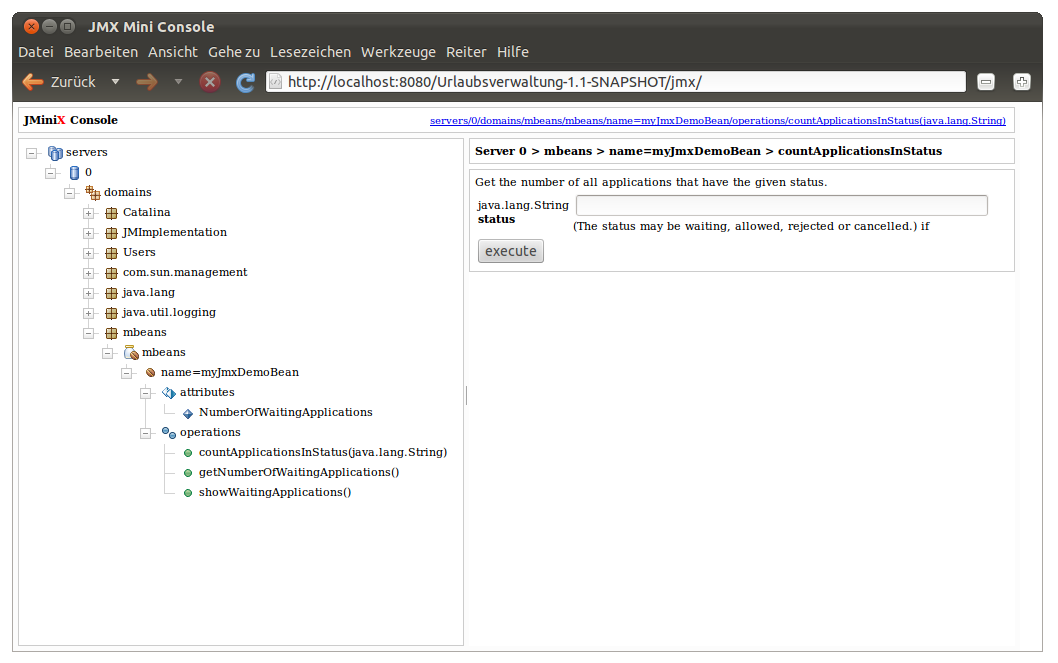The width and height of the screenshot is (1058, 663).
Task: Expand the JMImplementation domain
Action: pyautogui.click(x=88, y=233)
